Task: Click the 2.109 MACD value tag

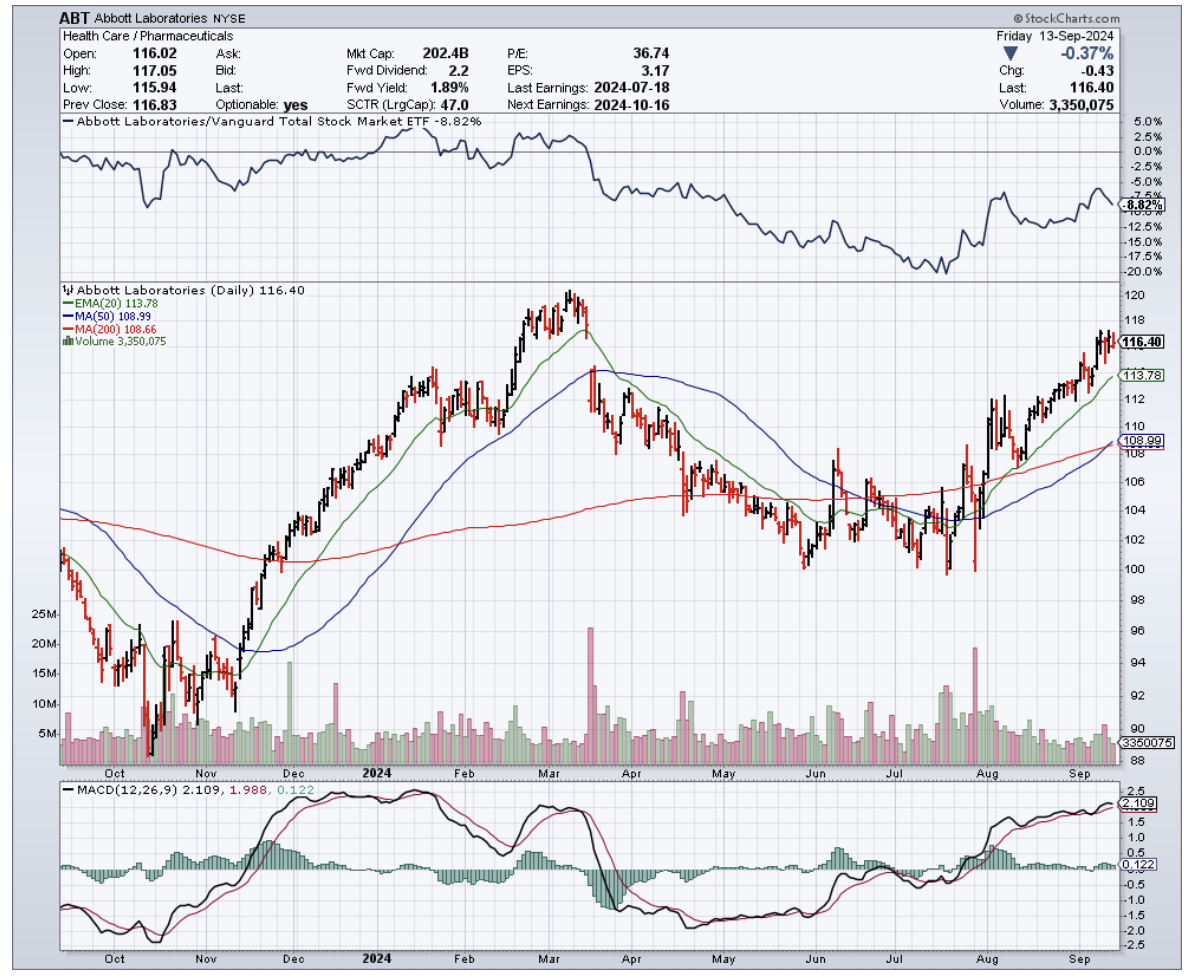Action: pos(1137,804)
